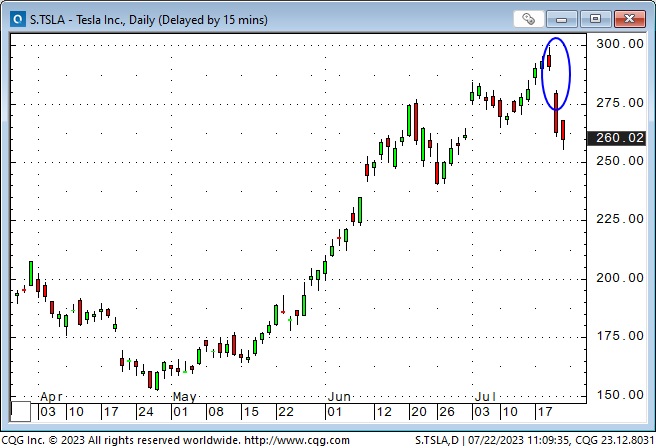Screen dimensions: 656x448
Task: Click the 275.00 price axis label
Action: (x=620, y=102)
